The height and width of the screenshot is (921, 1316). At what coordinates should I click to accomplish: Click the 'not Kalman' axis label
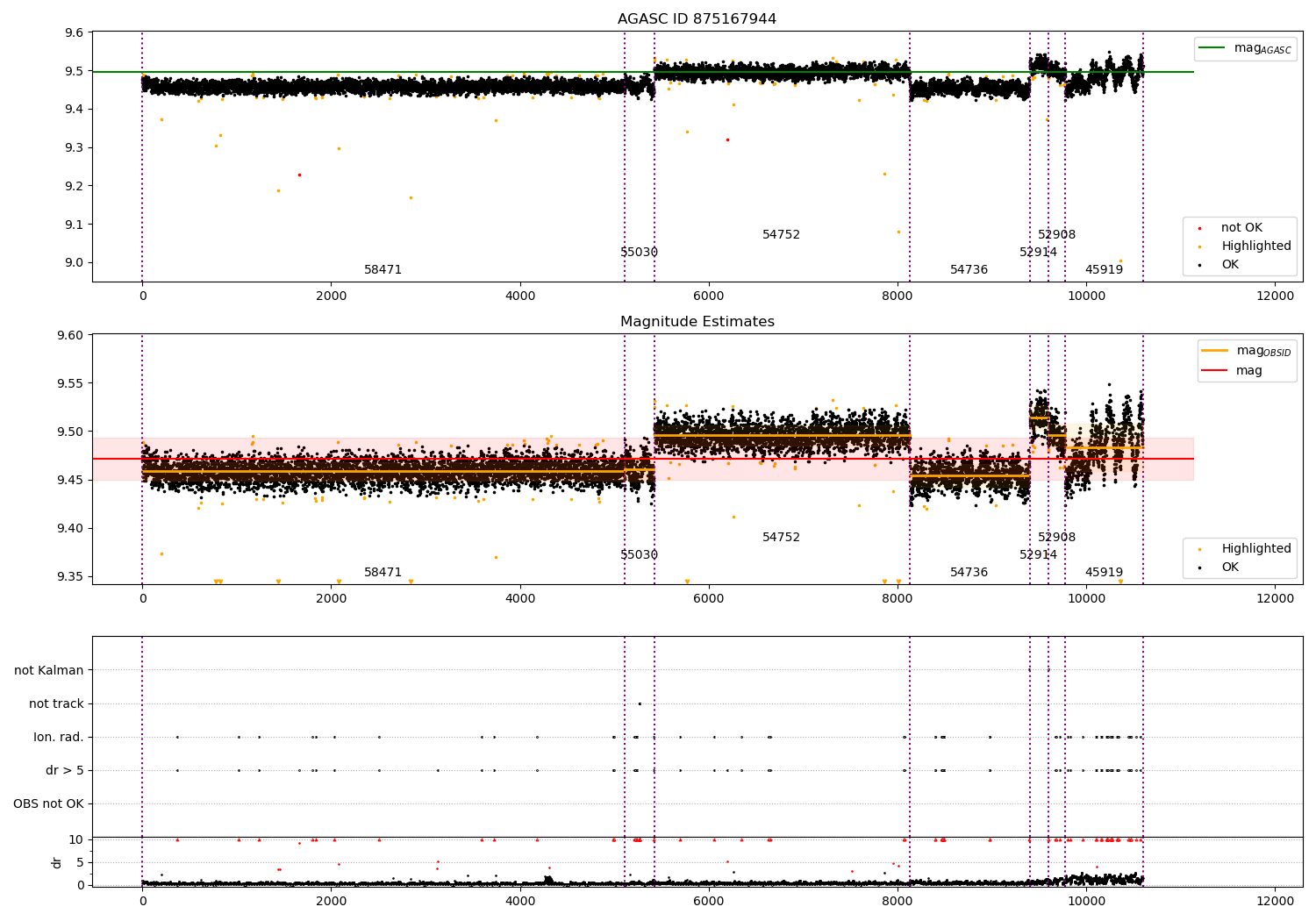point(49,670)
